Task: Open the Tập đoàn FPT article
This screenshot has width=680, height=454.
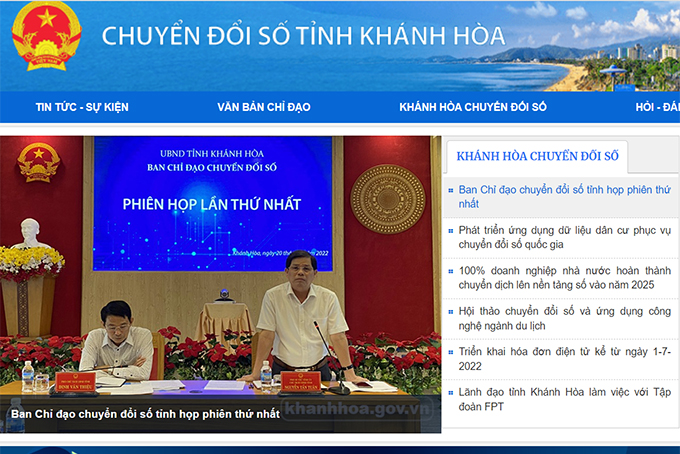Action: (x=564, y=400)
